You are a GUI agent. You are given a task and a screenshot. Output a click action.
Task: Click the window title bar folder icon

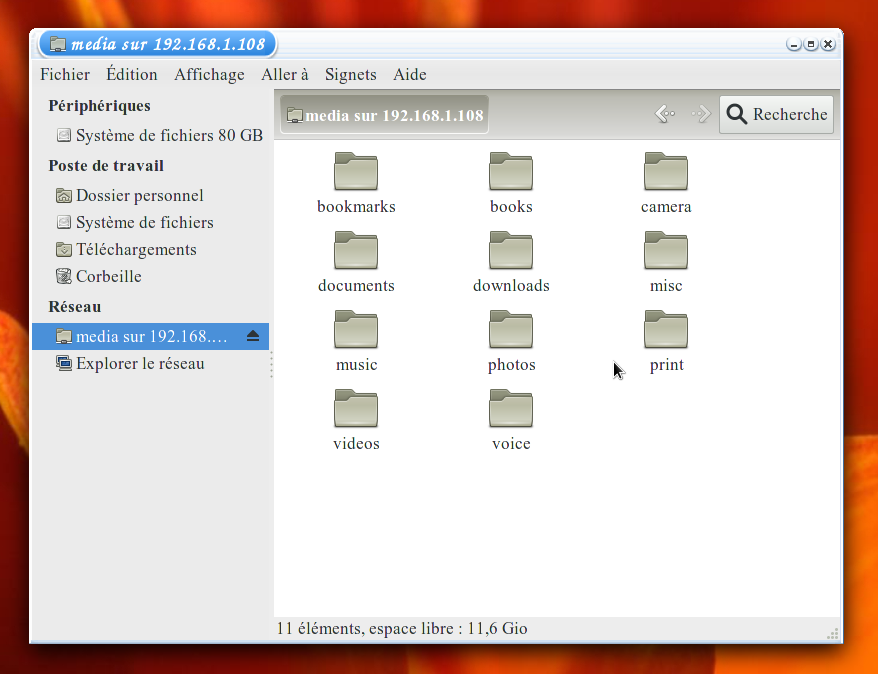[x=58, y=44]
